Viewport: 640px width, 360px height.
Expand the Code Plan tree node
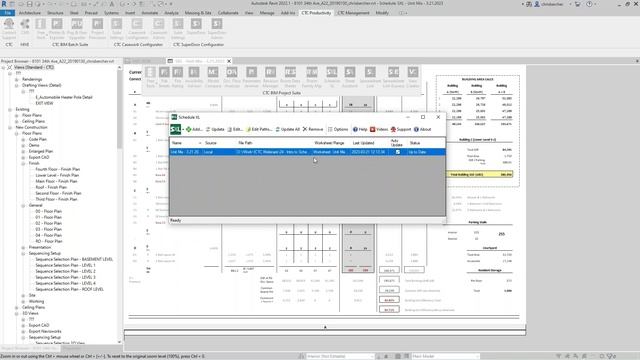point(23,139)
